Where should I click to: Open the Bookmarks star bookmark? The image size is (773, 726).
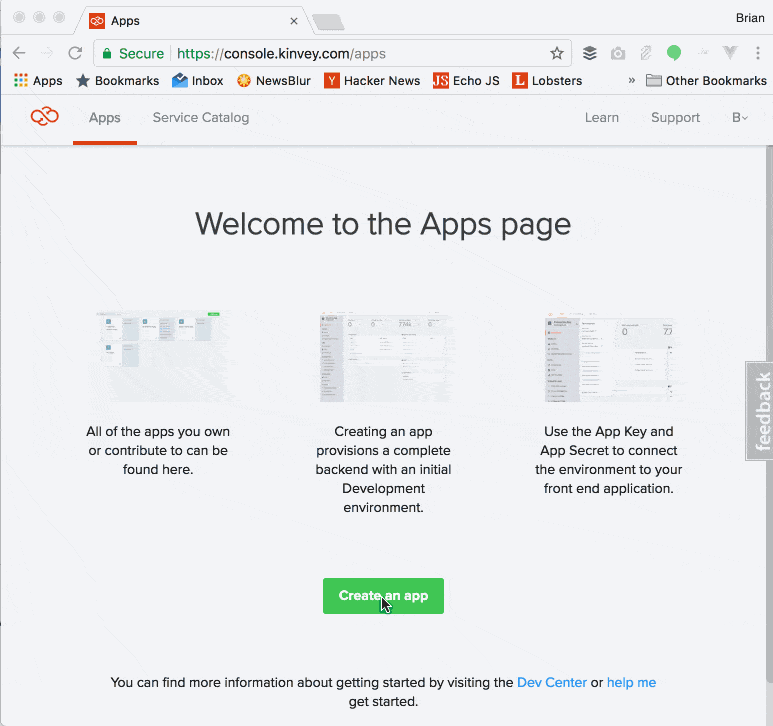[117, 80]
